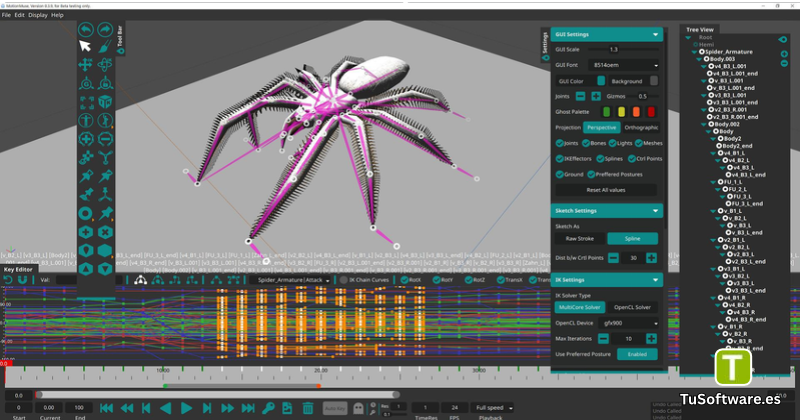Select the brush sketch tool
This screenshot has width=800, height=420.
(105, 46)
